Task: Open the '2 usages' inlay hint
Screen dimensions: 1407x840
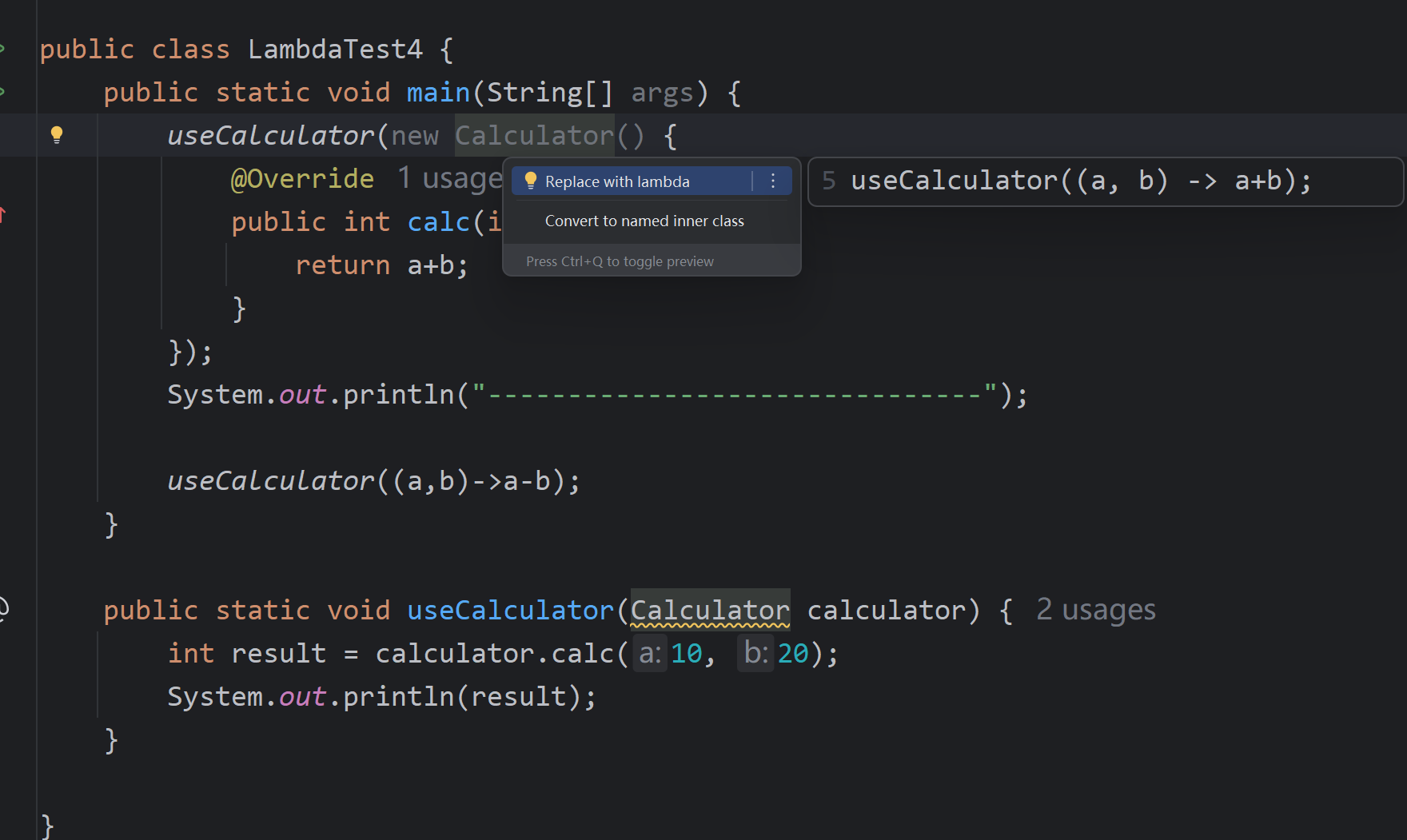Action: (x=1096, y=610)
